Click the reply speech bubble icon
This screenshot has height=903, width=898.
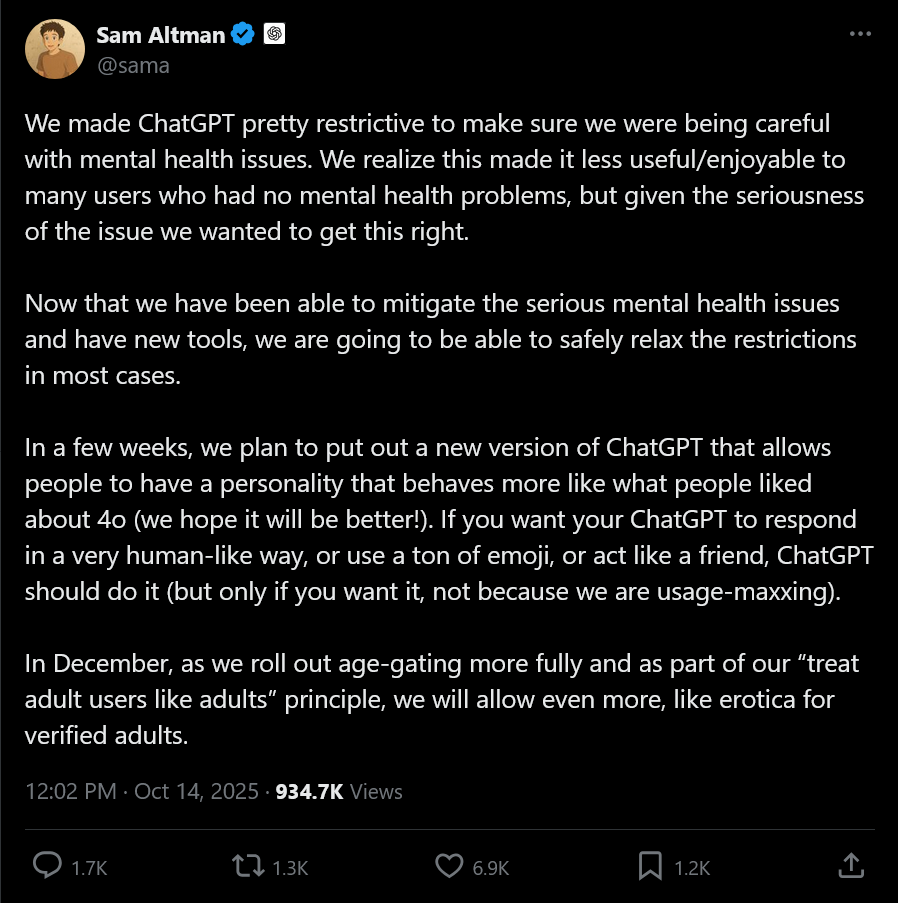point(47,865)
